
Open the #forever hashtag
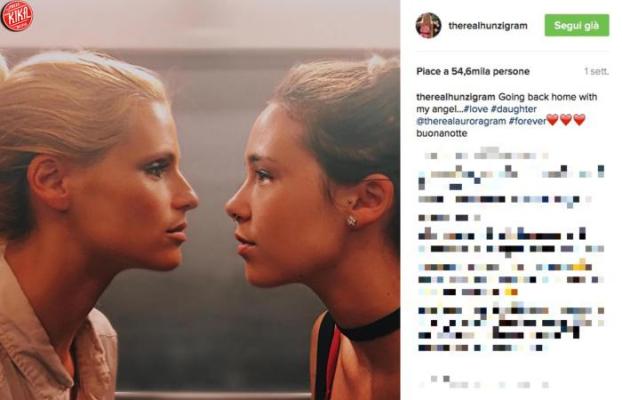(x=528, y=121)
